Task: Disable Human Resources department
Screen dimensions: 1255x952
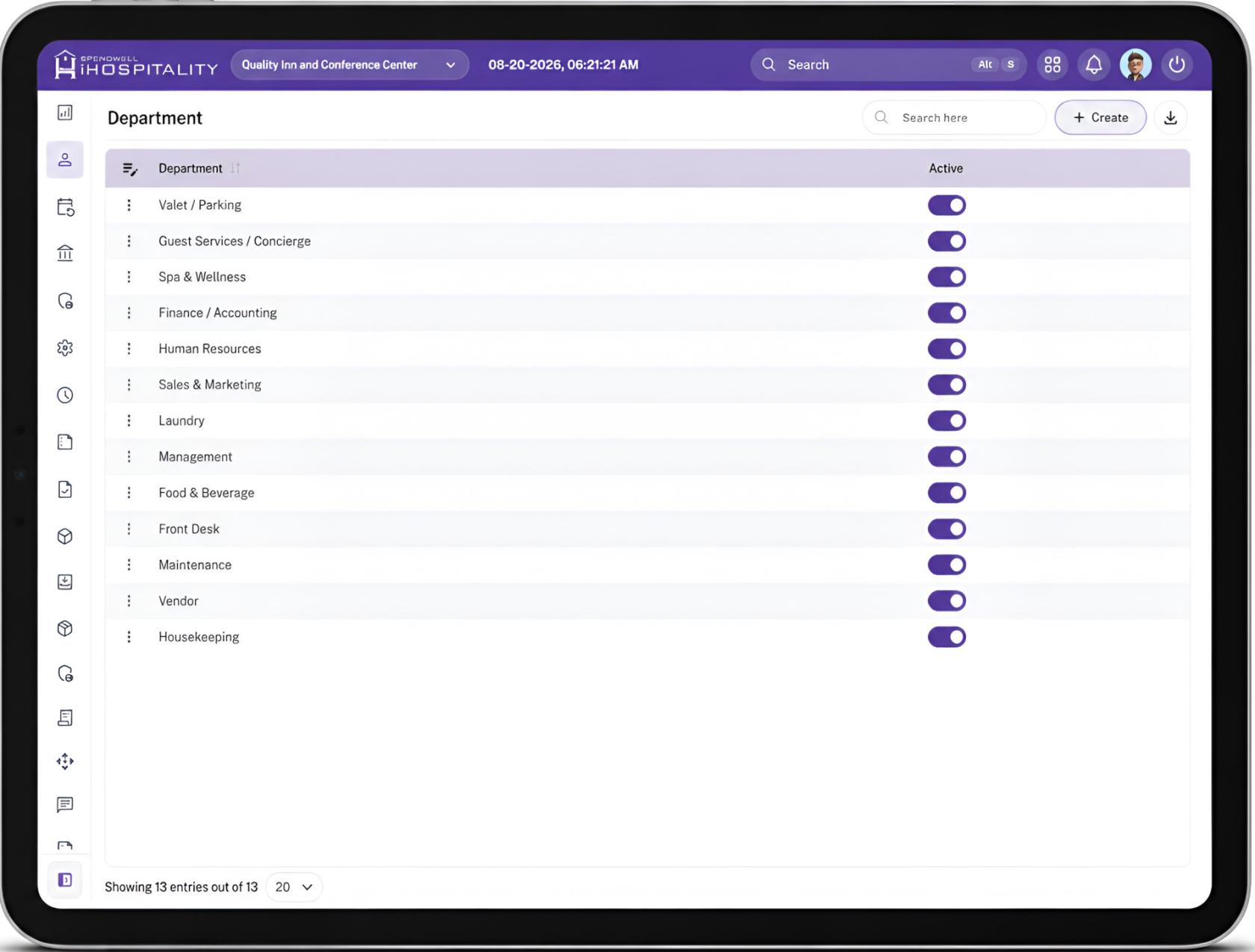Action: pyautogui.click(x=946, y=349)
